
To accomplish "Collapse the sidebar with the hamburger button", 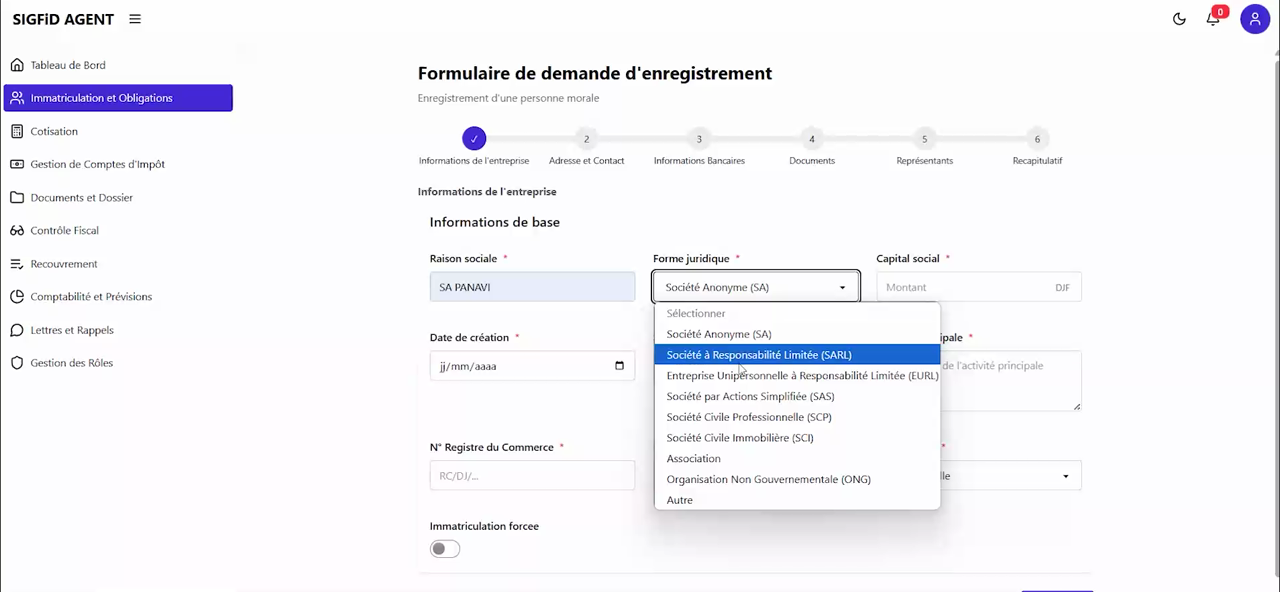I will pos(134,18).
